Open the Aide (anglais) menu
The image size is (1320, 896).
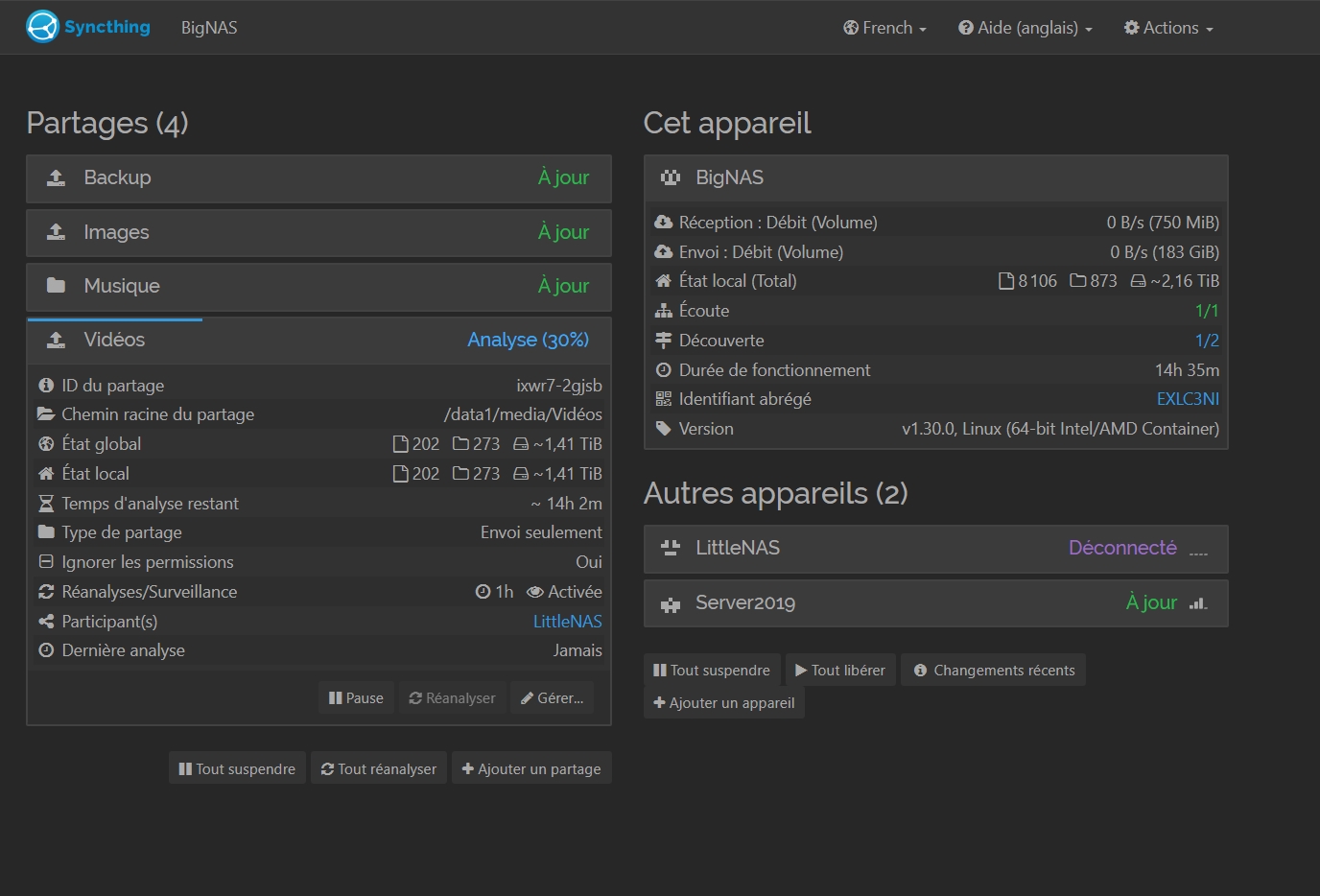click(x=1025, y=28)
